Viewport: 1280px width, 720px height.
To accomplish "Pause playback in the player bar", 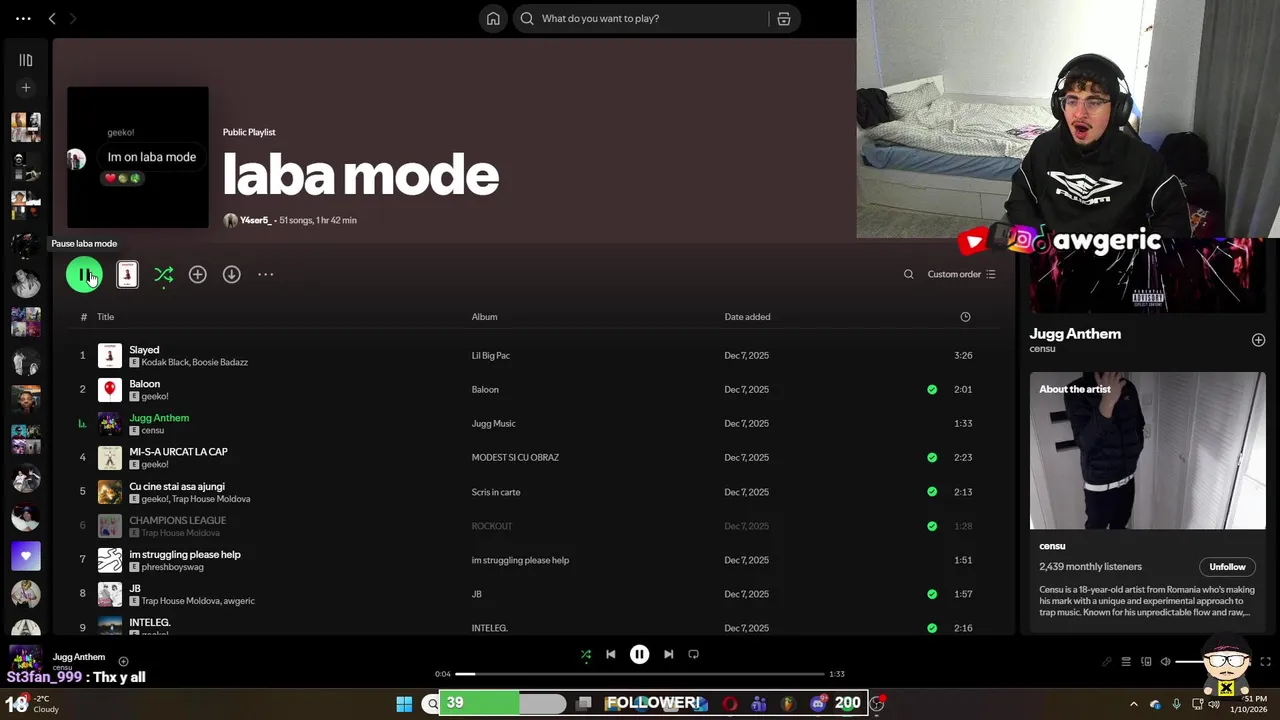I will pyautogui.click(x=639, y=654).
